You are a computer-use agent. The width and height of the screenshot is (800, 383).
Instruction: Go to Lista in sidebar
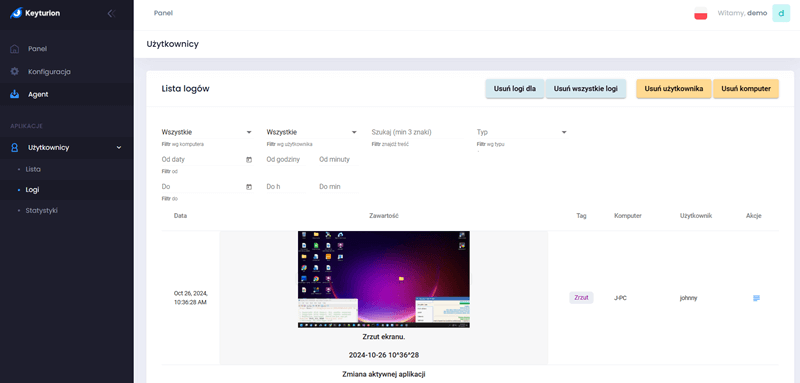[33, 169]
